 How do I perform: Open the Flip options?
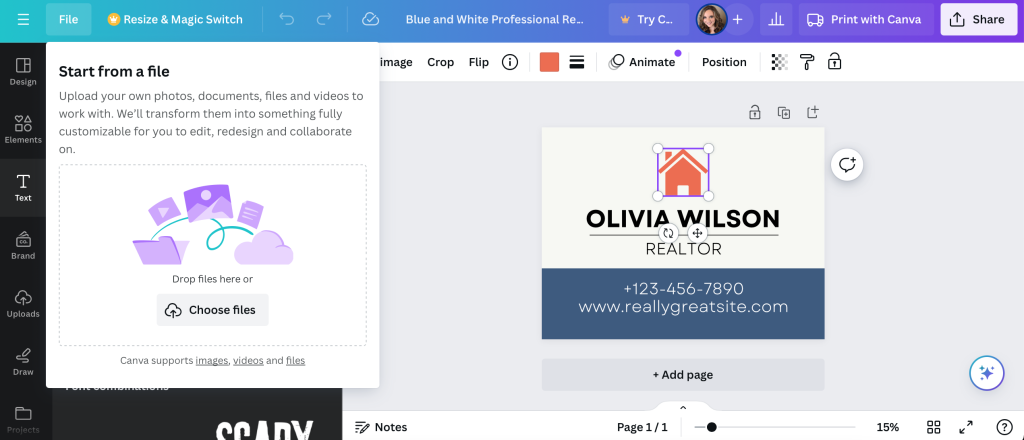(x=479, y=62)
